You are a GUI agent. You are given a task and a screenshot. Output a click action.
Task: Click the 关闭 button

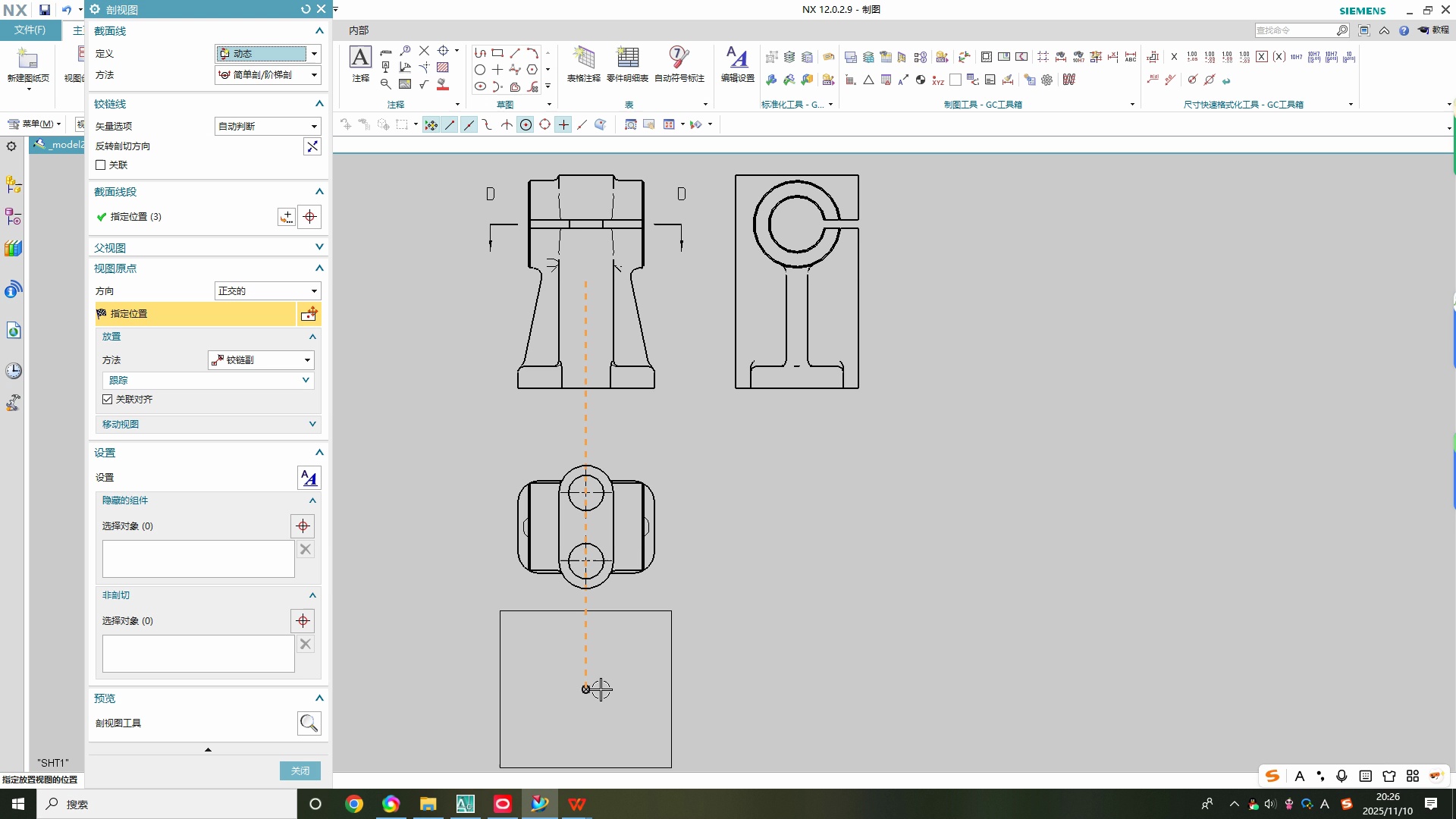tap(300, 771)
